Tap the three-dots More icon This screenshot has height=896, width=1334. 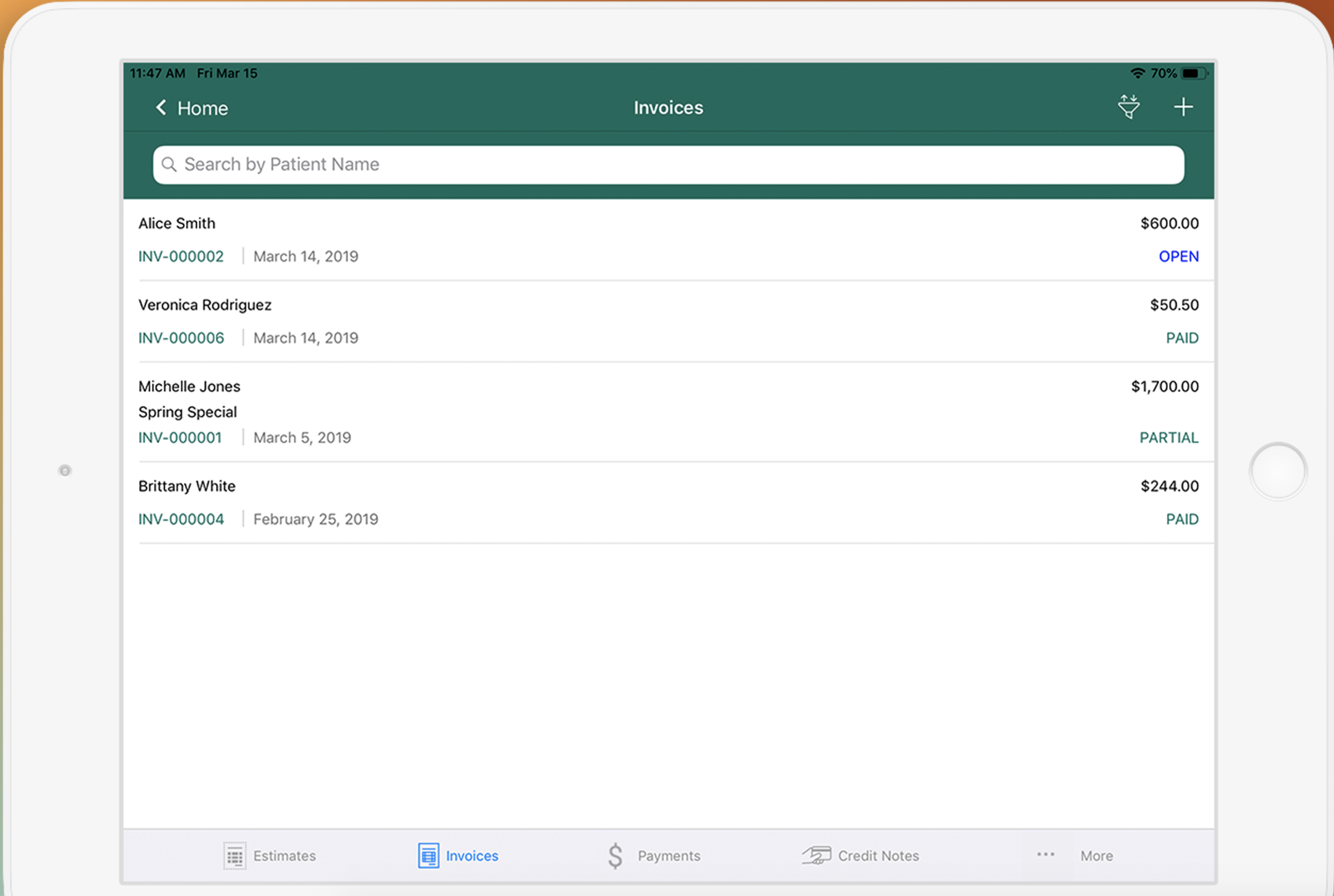pyautogui.click(x=1045, y=855)
